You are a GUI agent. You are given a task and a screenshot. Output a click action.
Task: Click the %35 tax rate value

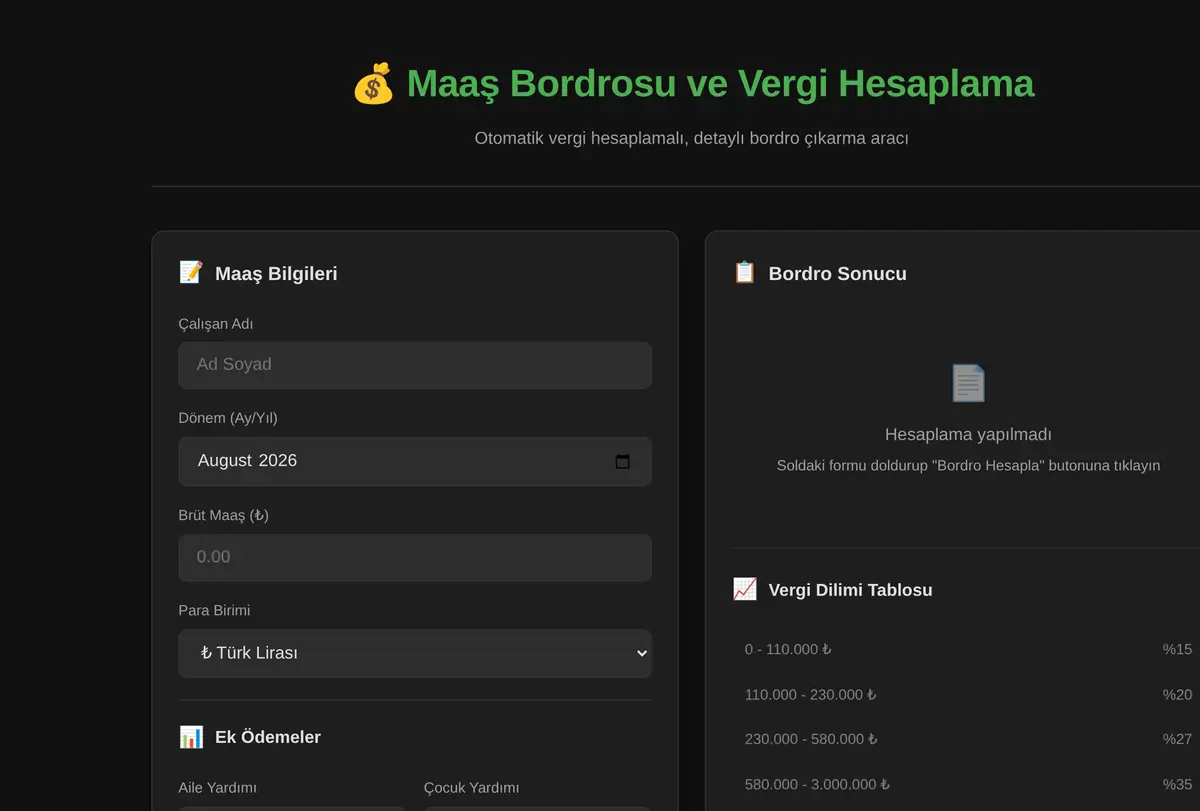[x=1177, y=784]
